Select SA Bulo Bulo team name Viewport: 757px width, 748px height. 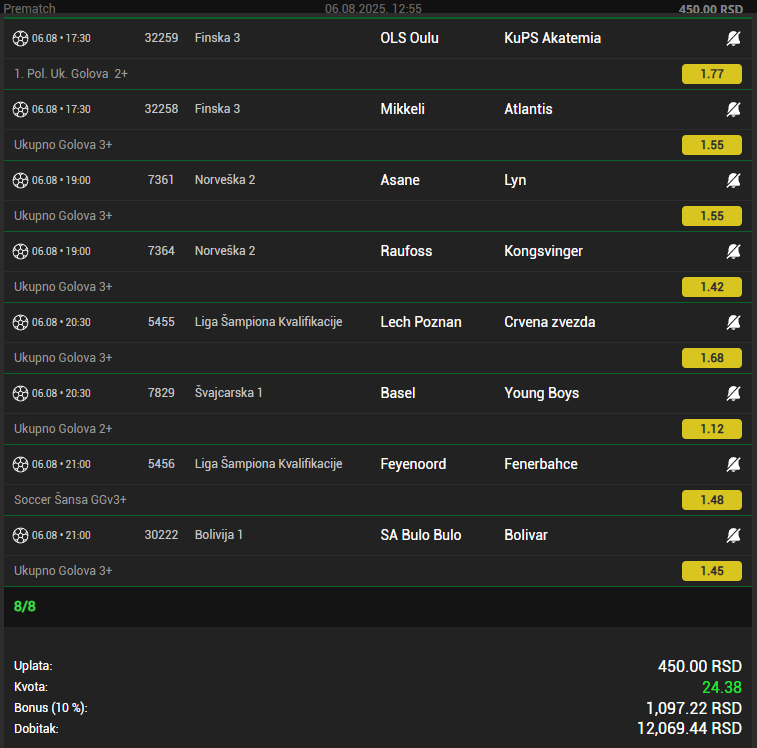click(421, 535)
